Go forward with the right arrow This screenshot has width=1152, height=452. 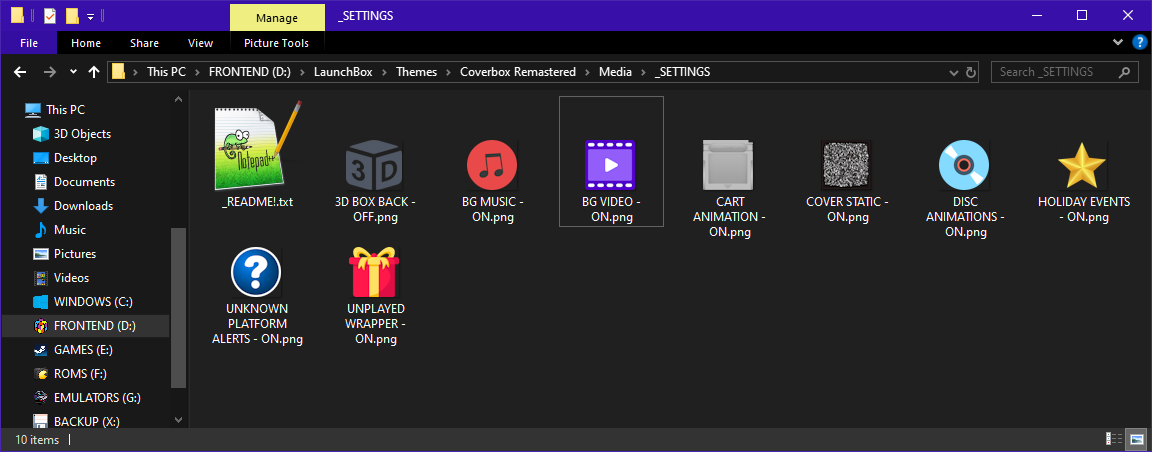tap(49, 72)
